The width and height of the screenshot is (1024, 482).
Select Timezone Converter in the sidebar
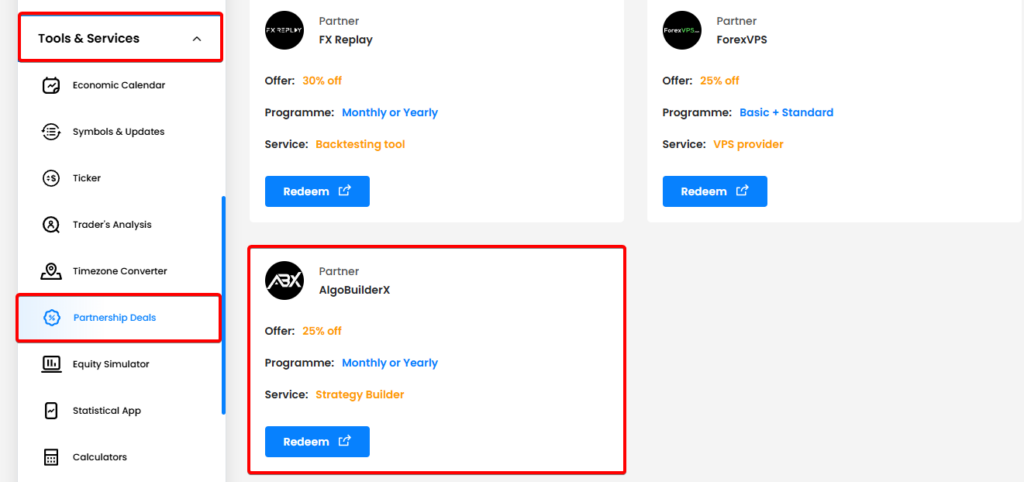(119, 271)
